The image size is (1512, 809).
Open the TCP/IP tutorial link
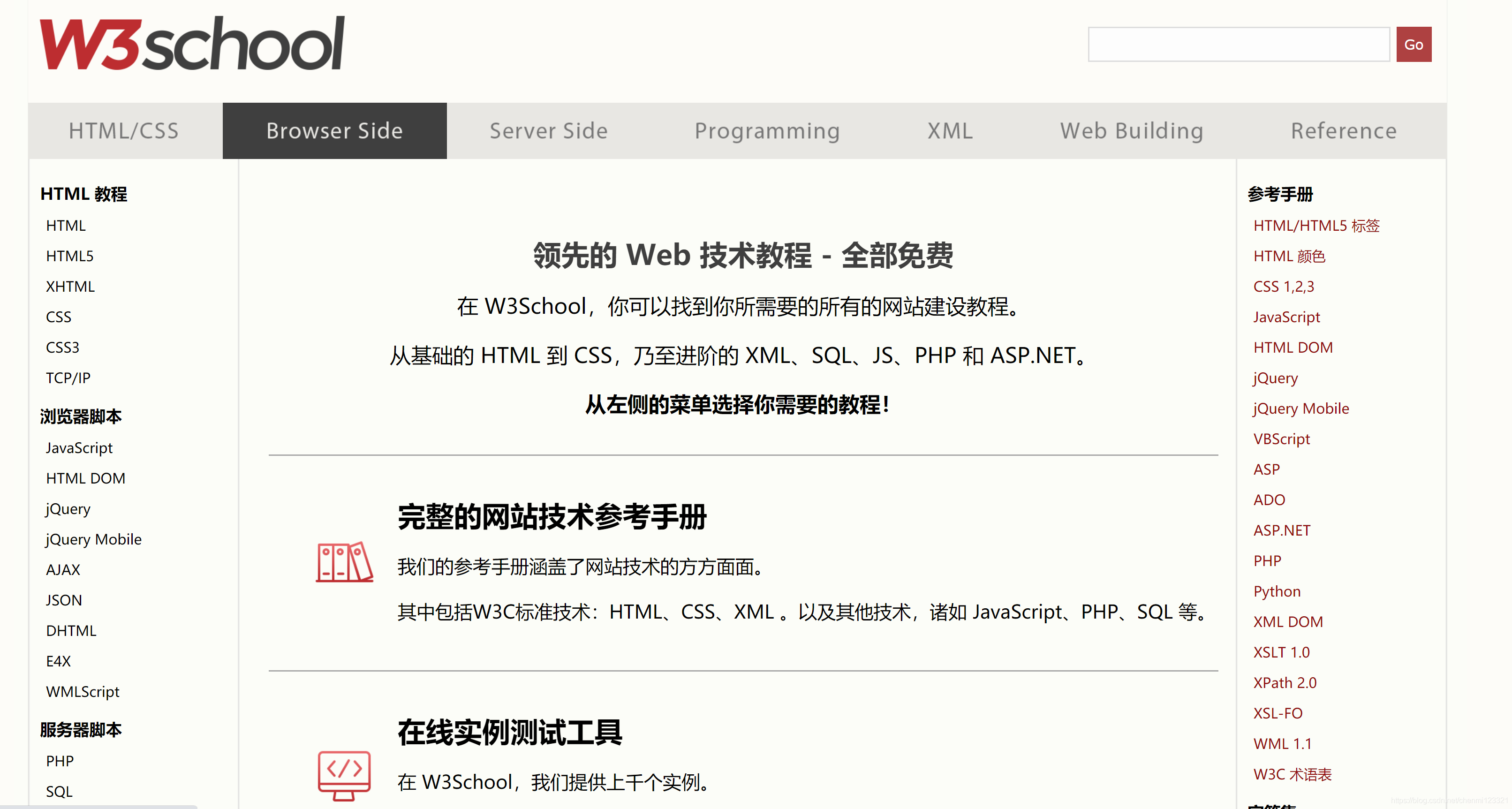(x=68, y=378)
